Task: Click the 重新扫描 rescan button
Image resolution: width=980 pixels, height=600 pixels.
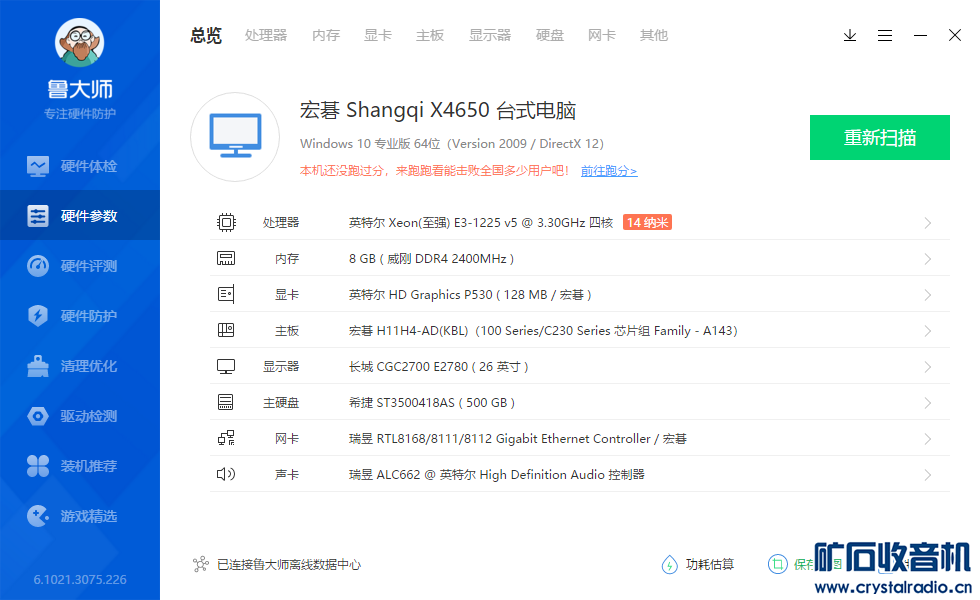Action: click(879, 138)
